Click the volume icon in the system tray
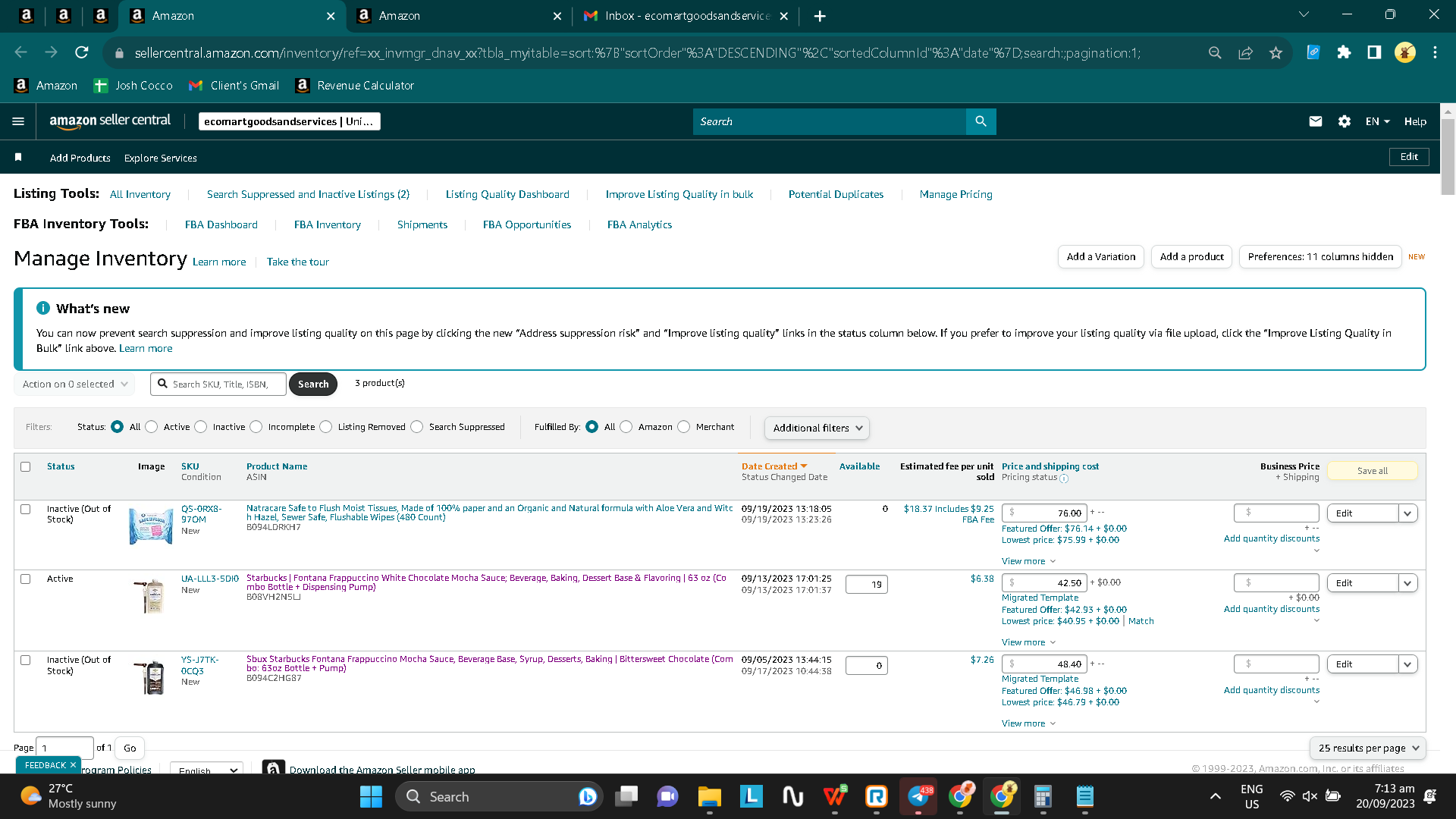This screenshot has height=819, width=1456. [x=1310, y=796]
